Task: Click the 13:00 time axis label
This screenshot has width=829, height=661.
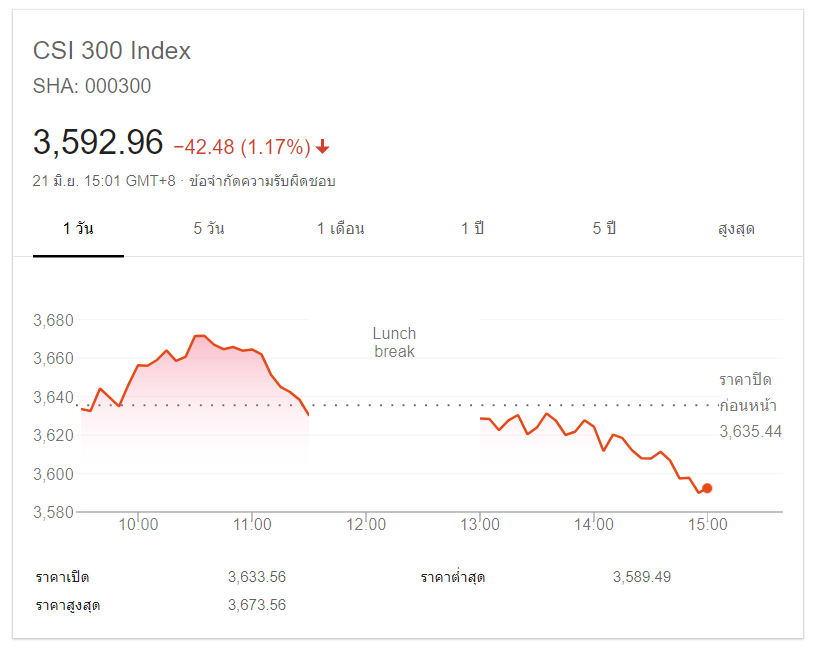Action: 481,525
